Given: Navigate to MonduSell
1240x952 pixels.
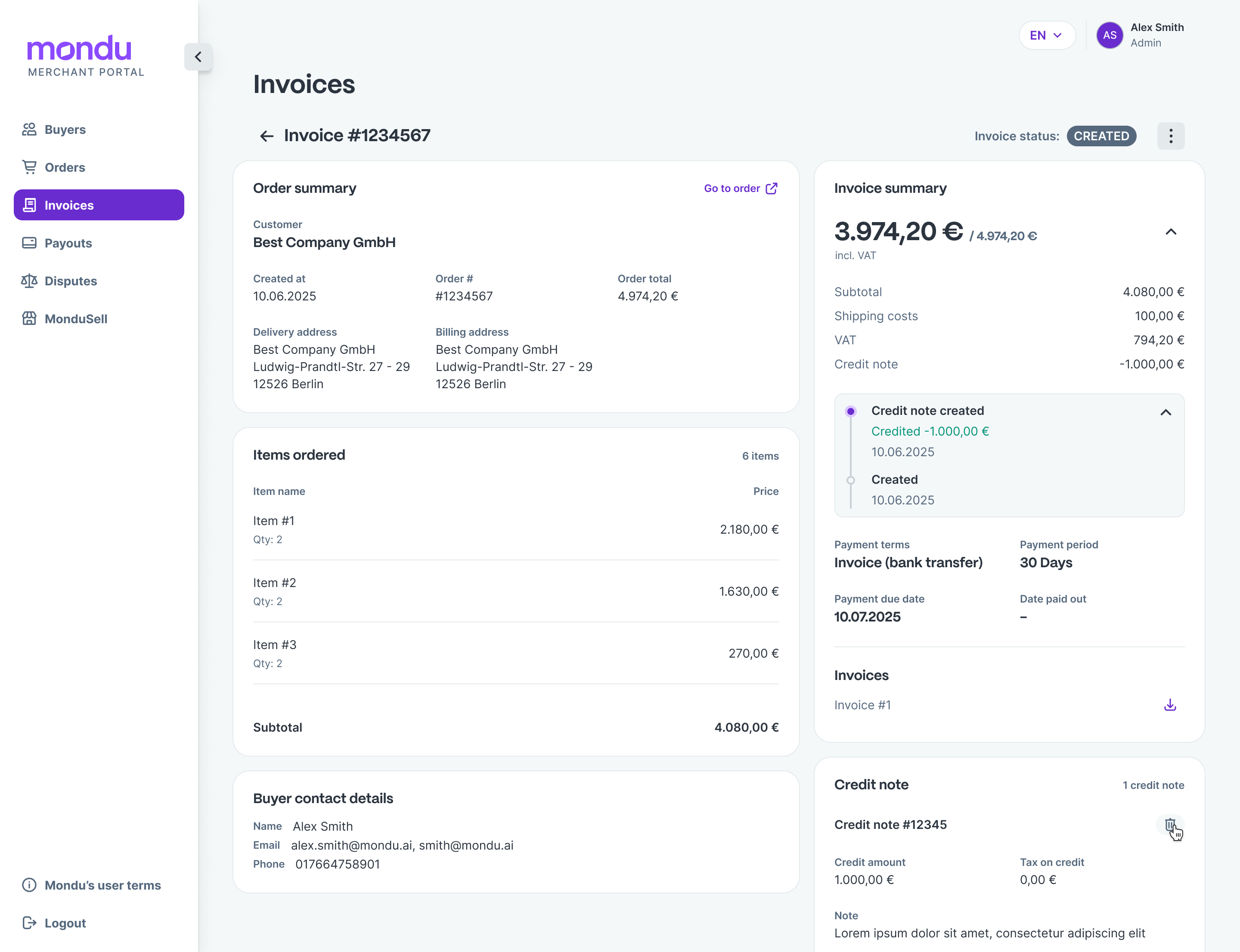Looking at the screenshot, I should tap(75, 319).
